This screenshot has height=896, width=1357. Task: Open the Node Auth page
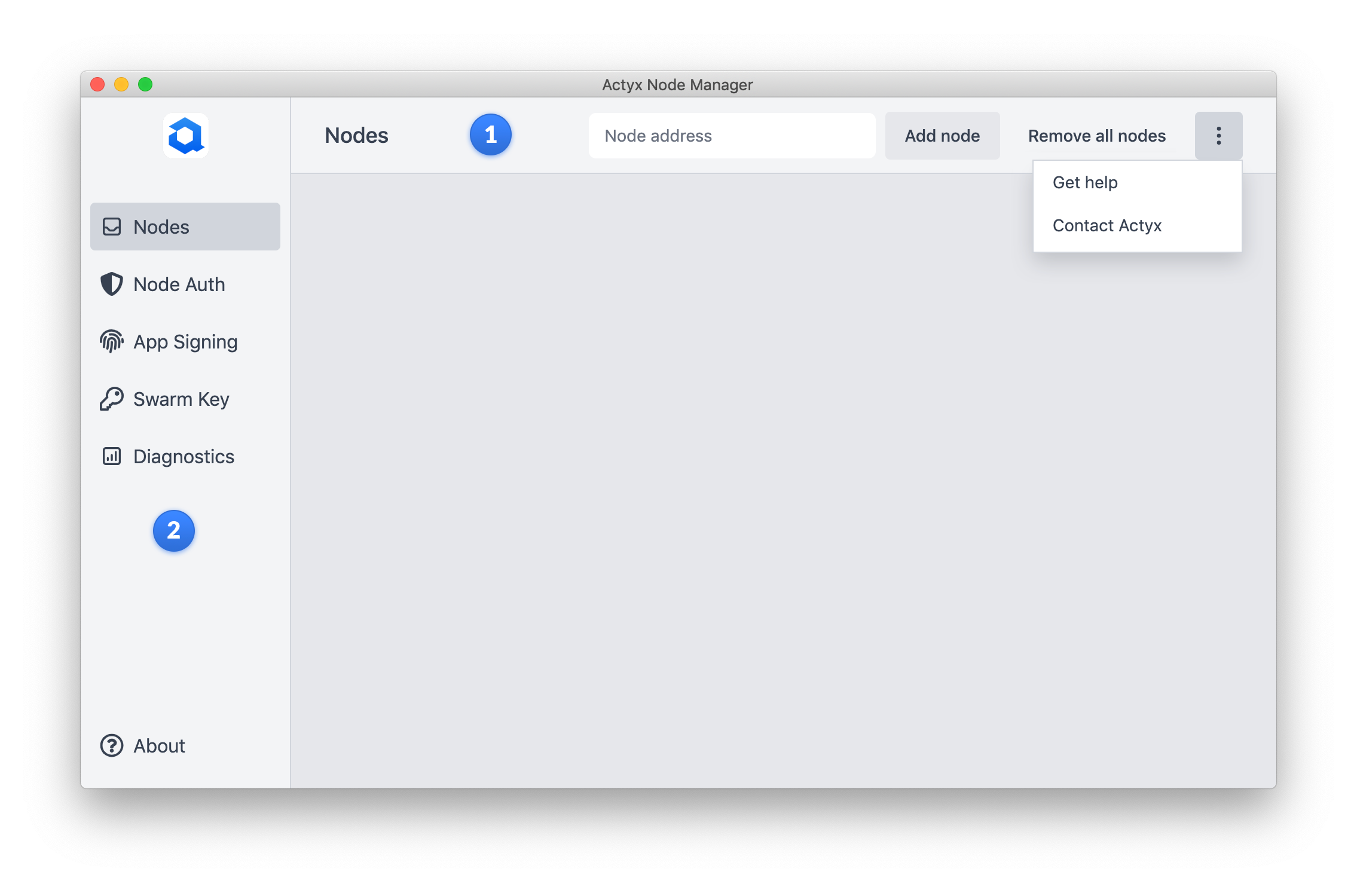179,284
